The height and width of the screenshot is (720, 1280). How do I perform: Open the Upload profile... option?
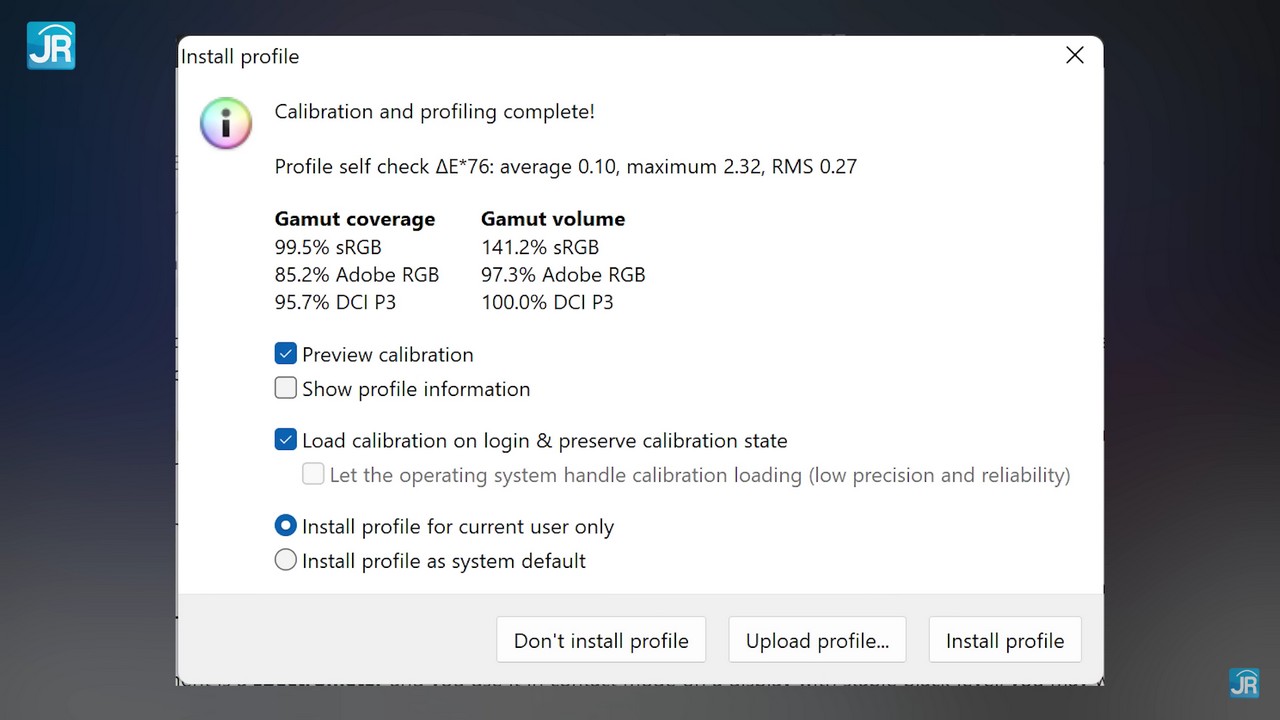(x=817, y=640)
